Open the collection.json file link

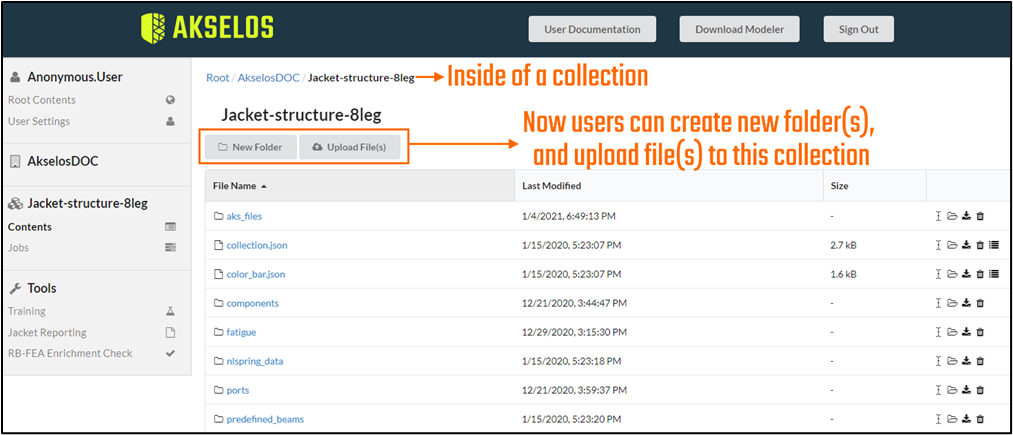click(x=257, y=246)
